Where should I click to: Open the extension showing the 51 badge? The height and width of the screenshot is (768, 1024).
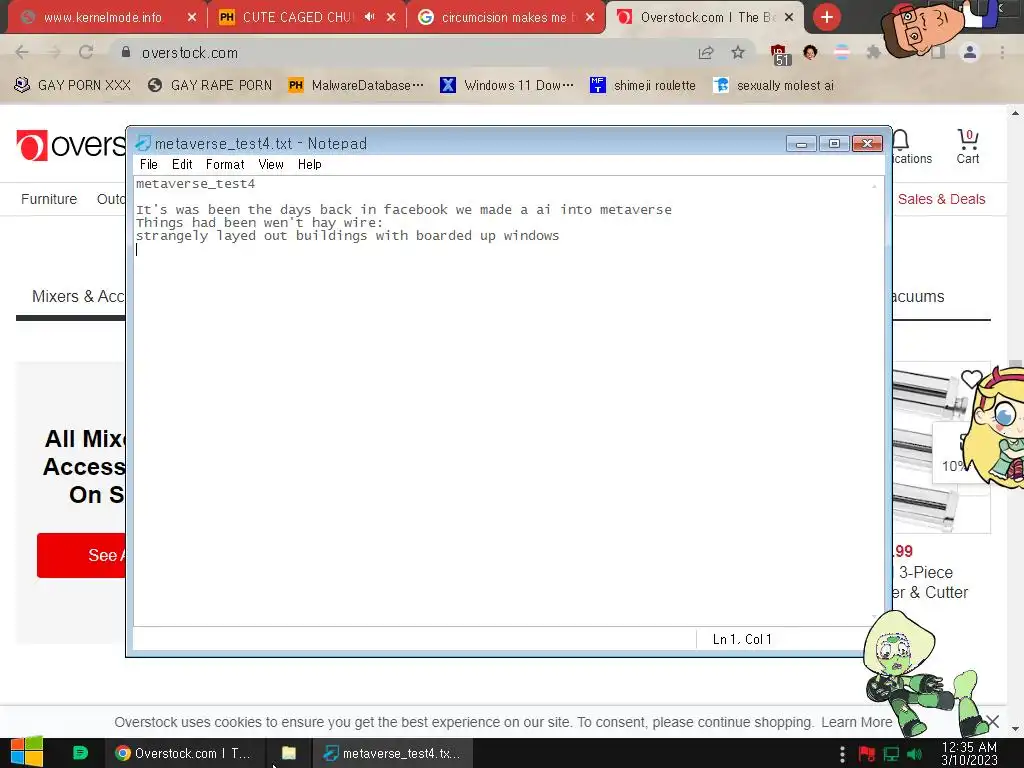tap(780, 55)
